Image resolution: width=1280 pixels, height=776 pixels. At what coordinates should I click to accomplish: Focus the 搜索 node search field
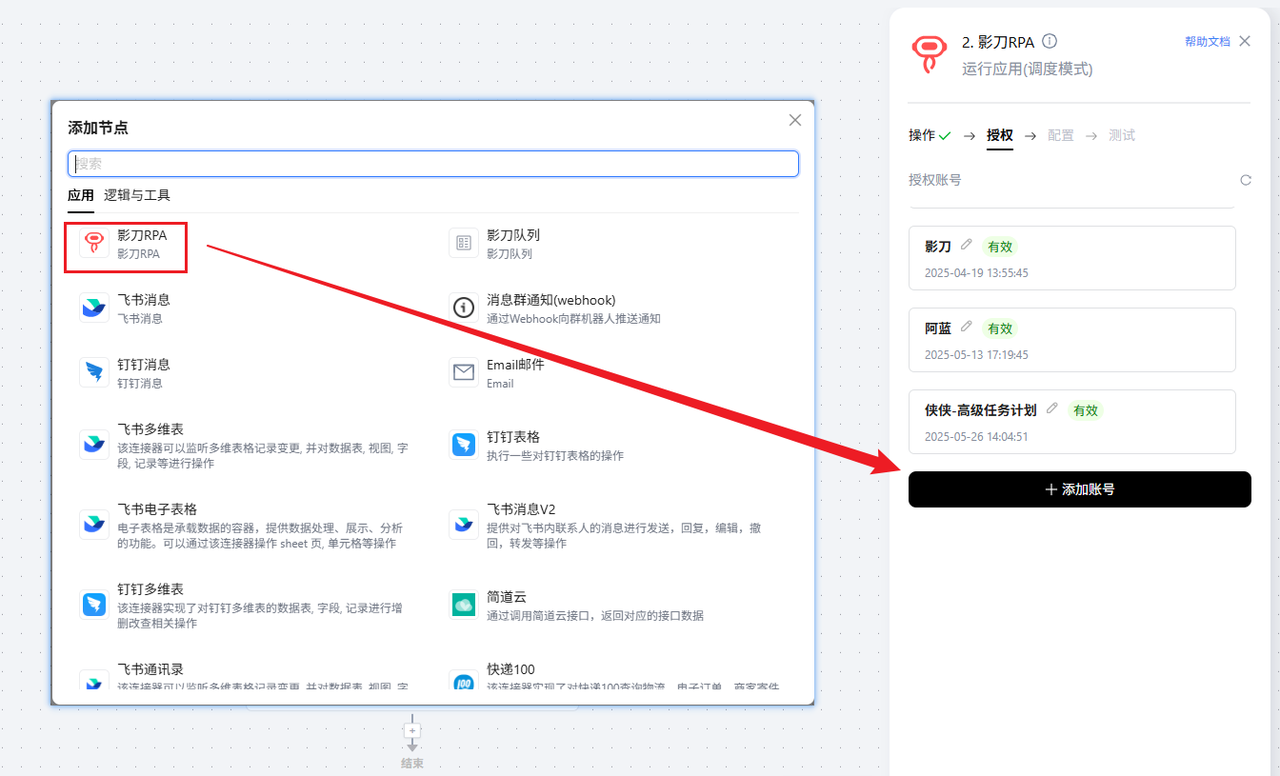point(433,164)
